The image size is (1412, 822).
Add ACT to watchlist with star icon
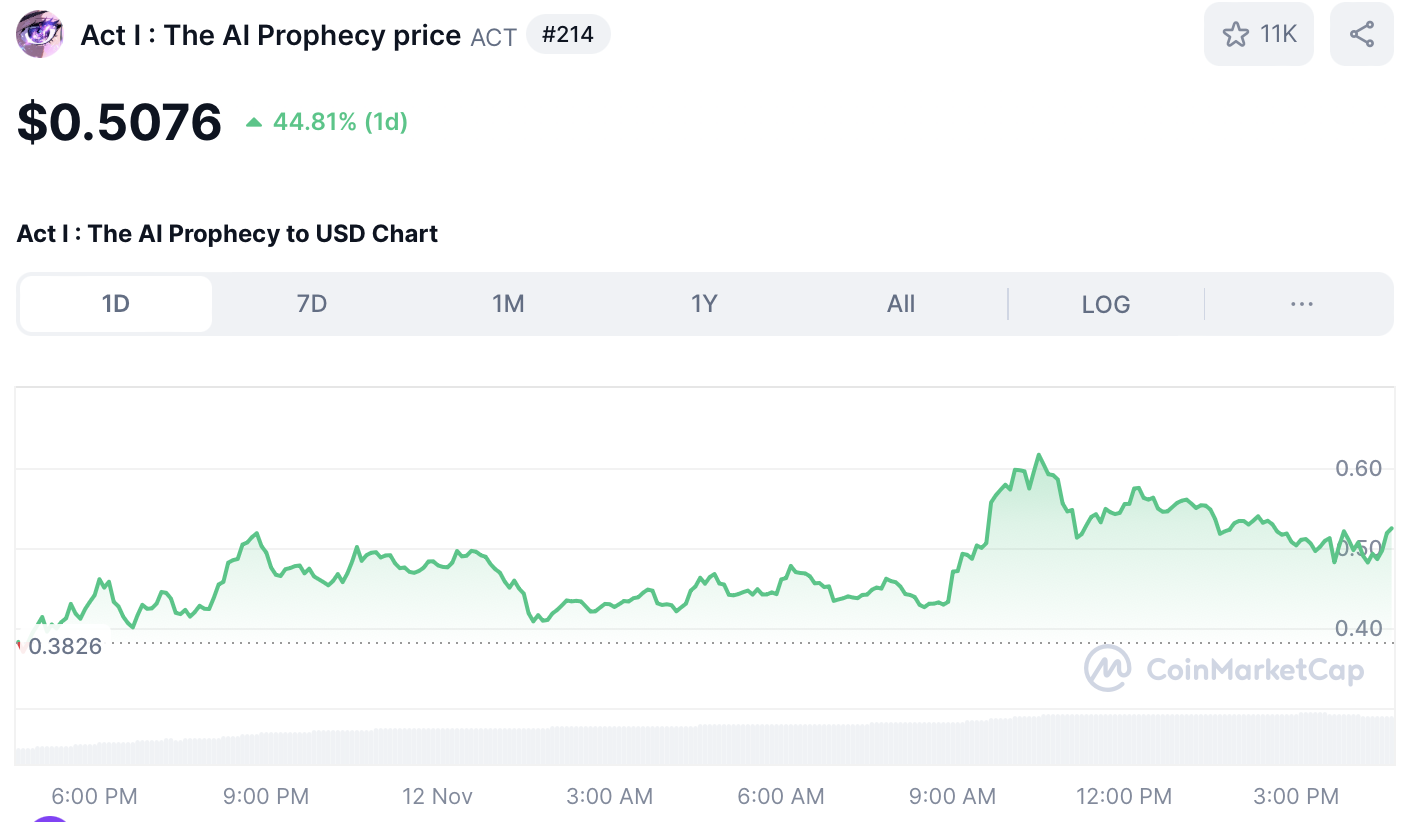(x=1236, y=35)
